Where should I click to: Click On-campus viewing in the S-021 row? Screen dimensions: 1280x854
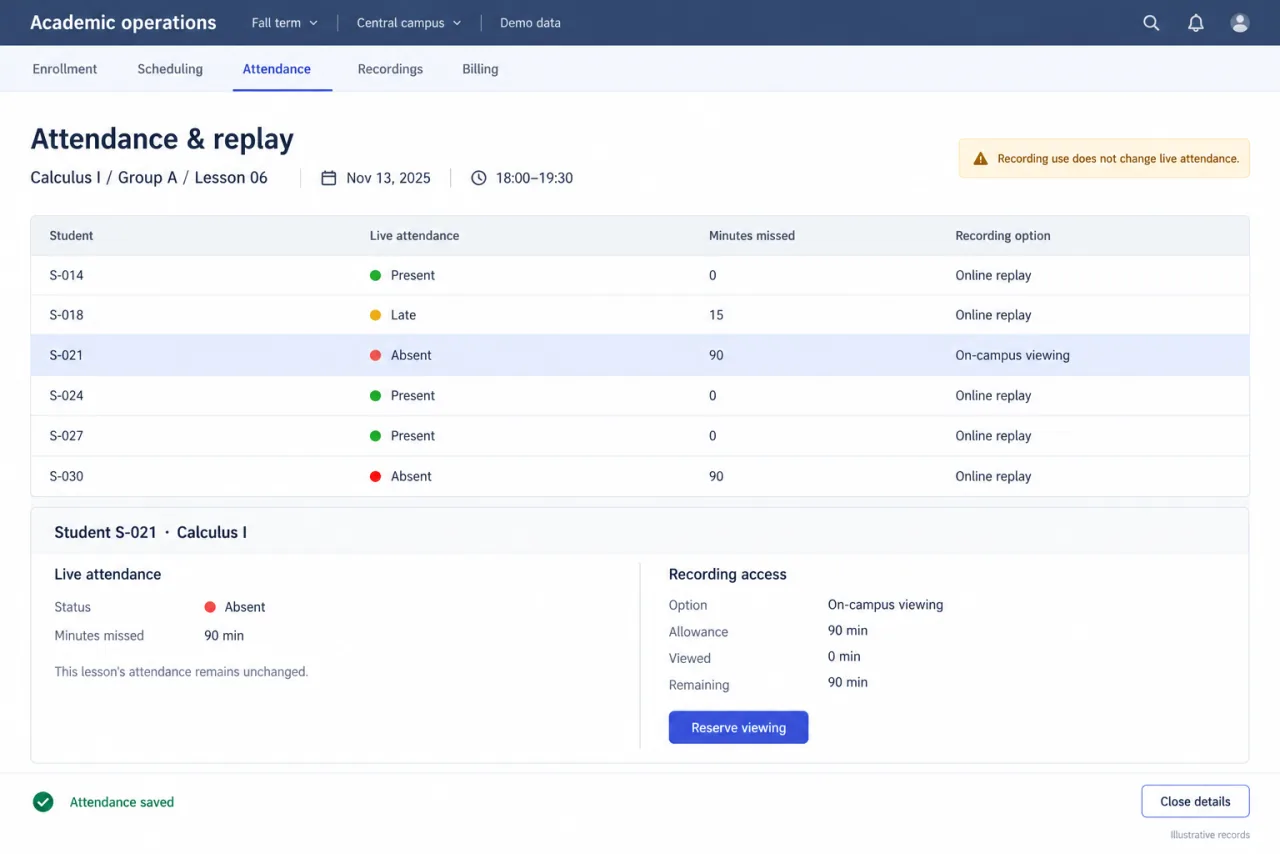click(x=1012, y=355)
